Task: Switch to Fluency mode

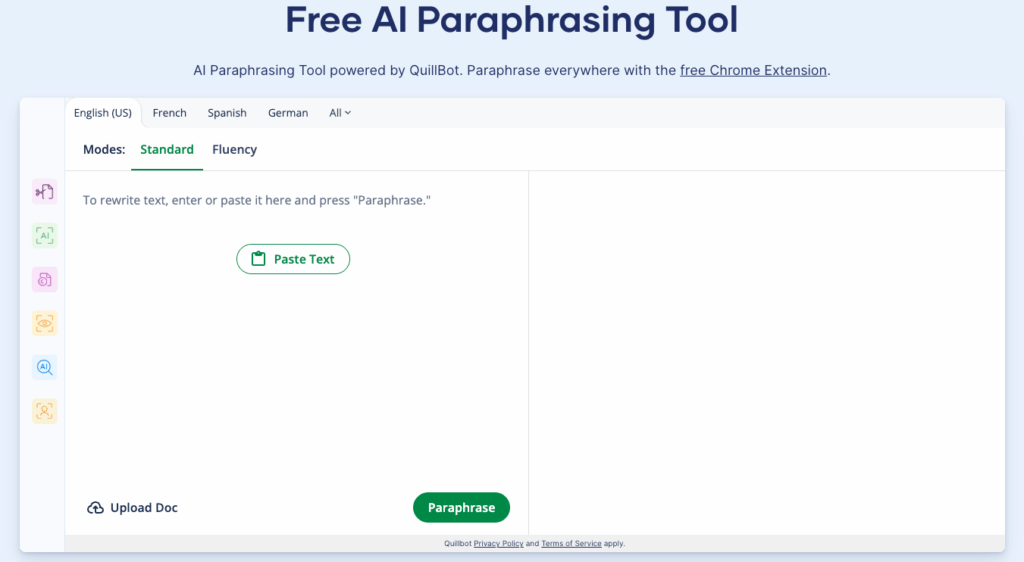Action: pyautogui.click(x=234, y=149)
